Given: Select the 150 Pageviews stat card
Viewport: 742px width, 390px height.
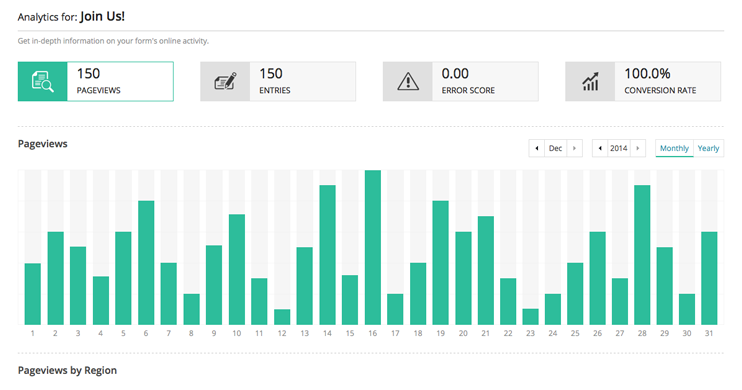Looking at the screenshot, I should coord(96,81).
